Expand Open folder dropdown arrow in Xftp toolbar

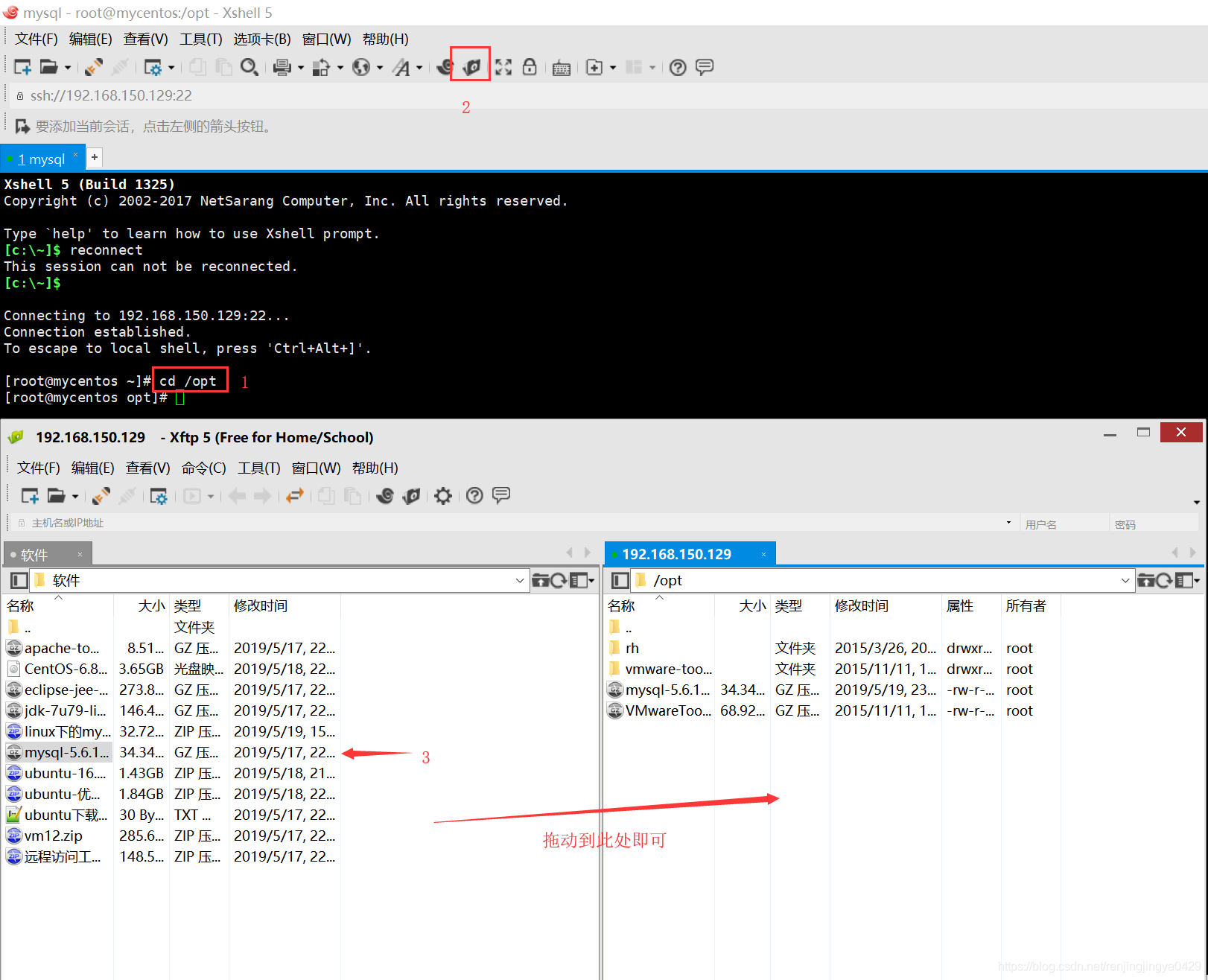point(75,497)
